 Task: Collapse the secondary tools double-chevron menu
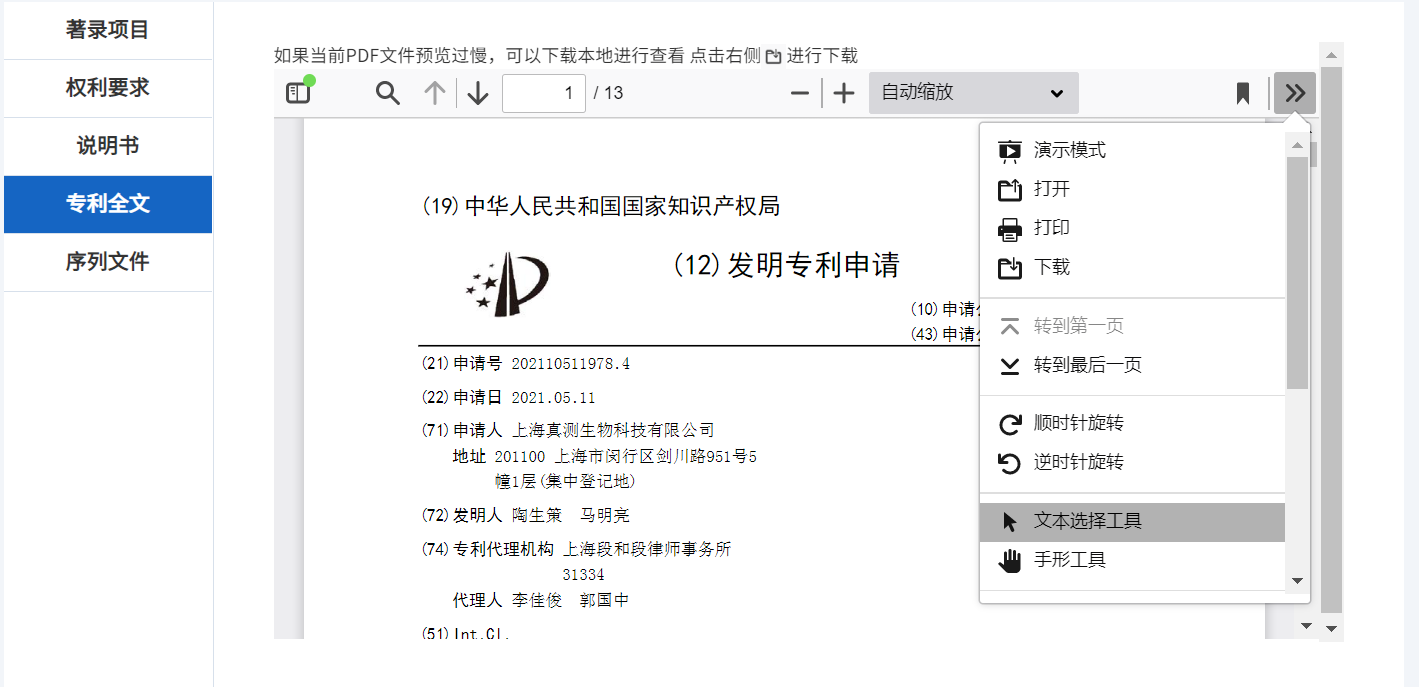(x=1295, y=93)
